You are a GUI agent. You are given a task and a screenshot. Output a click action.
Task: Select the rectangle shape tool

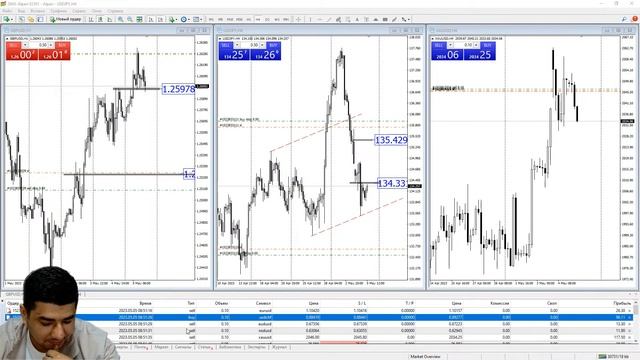coord(385,19)
